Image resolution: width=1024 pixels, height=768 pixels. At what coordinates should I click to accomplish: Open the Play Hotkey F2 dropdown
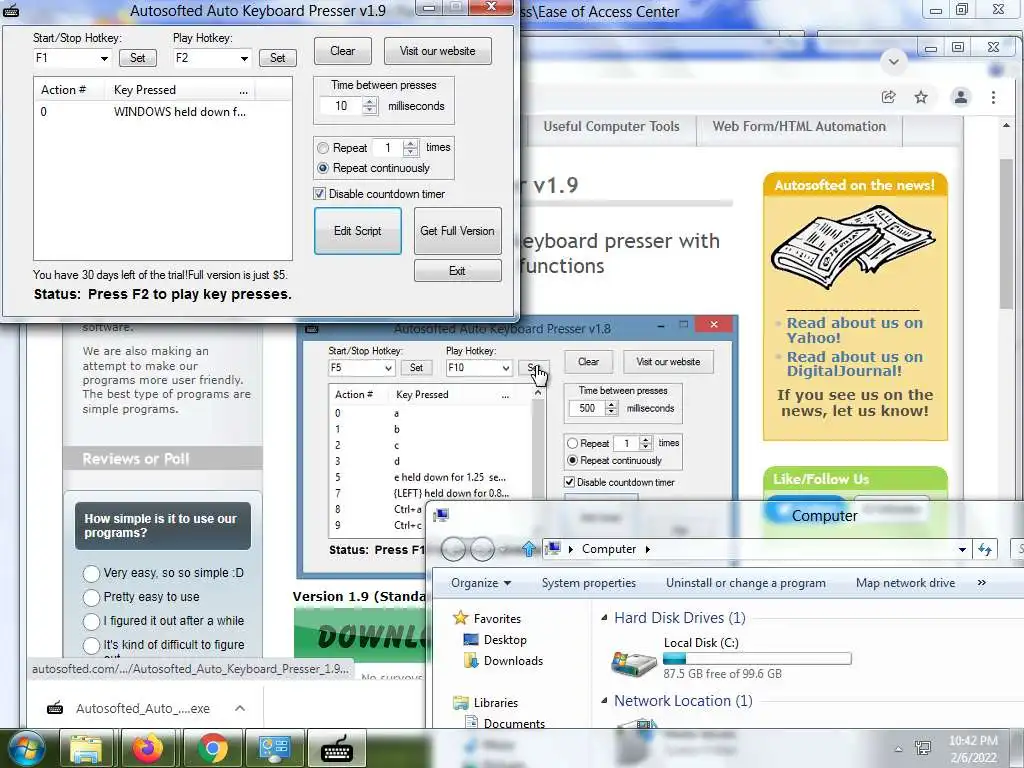[244, 58]
